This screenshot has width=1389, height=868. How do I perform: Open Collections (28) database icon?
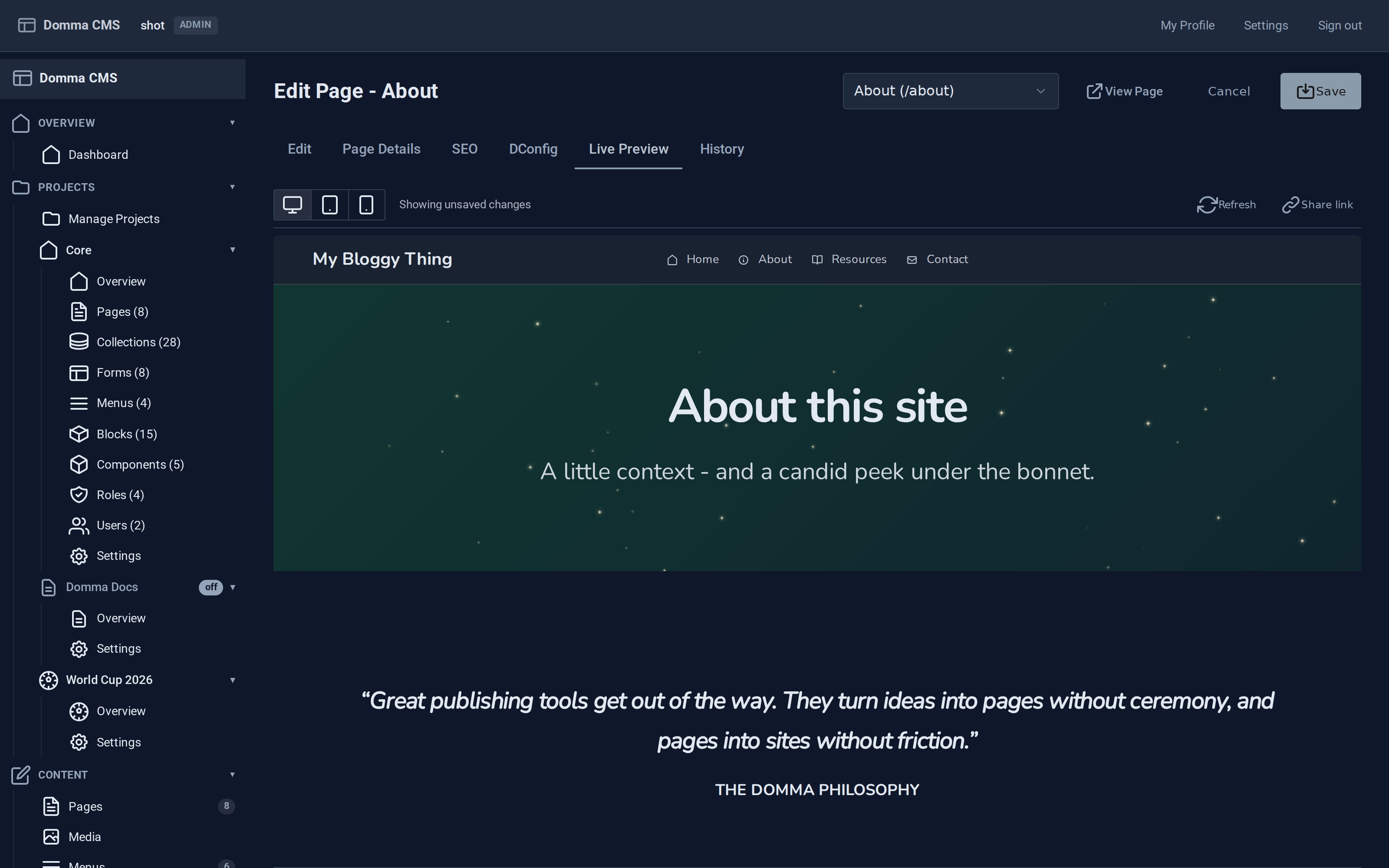pos(79,342)
